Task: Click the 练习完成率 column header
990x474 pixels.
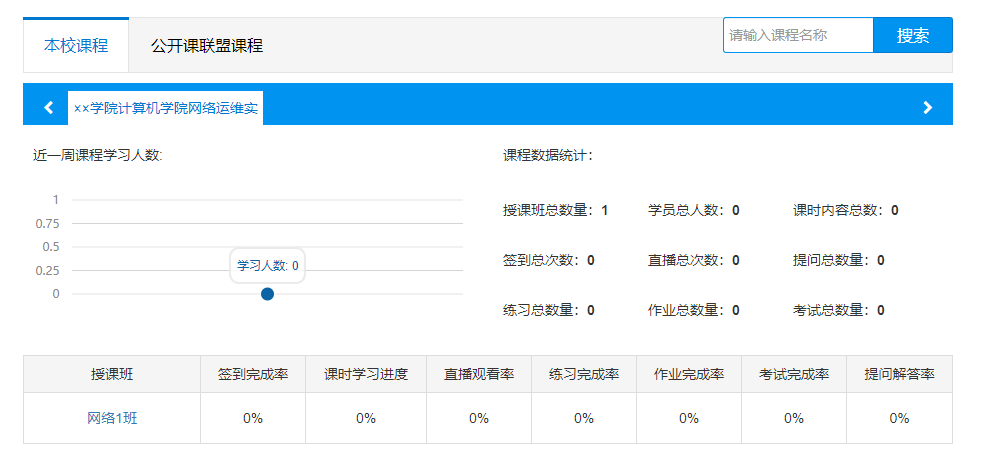Action: [584, 374]
